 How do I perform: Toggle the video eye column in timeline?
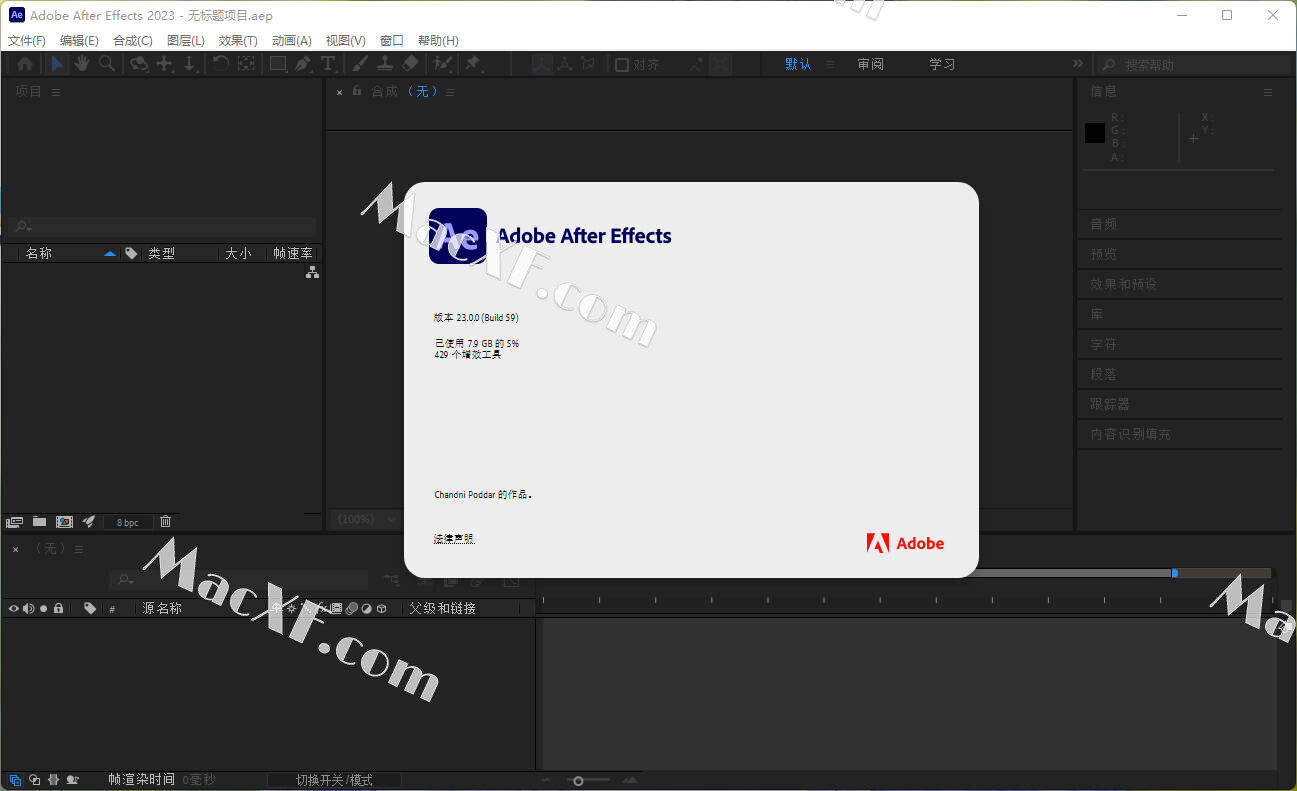pyautogui.click(x=14, y=608)
